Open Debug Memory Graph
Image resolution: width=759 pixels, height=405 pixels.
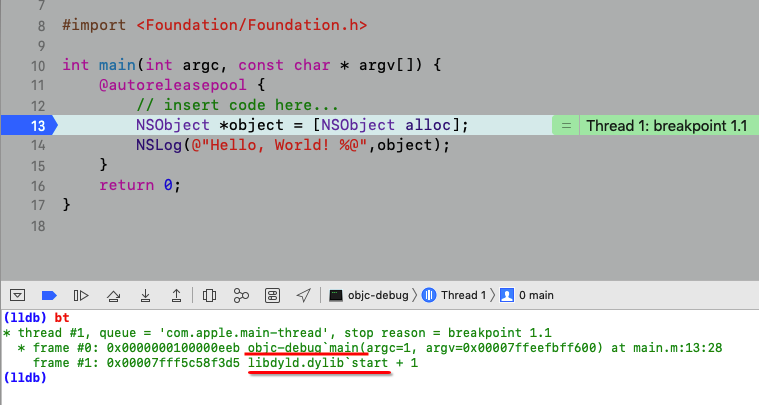(x=241, y=295)
